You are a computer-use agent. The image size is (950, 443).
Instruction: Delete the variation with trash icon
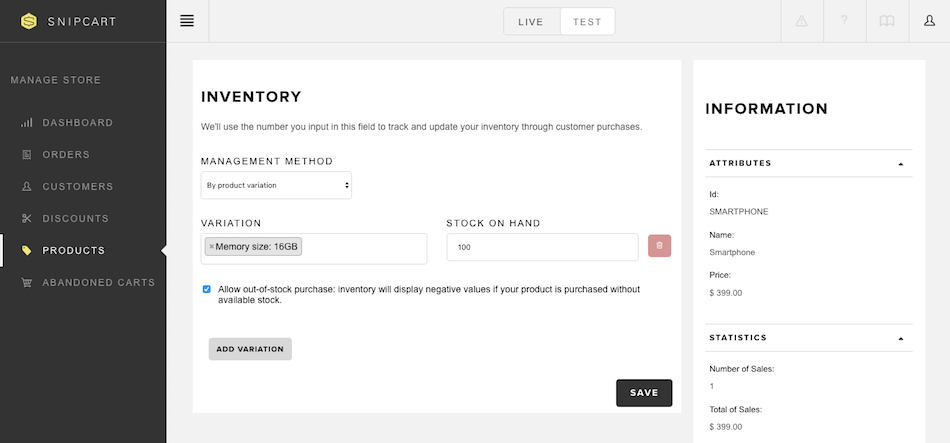(660, 246)
